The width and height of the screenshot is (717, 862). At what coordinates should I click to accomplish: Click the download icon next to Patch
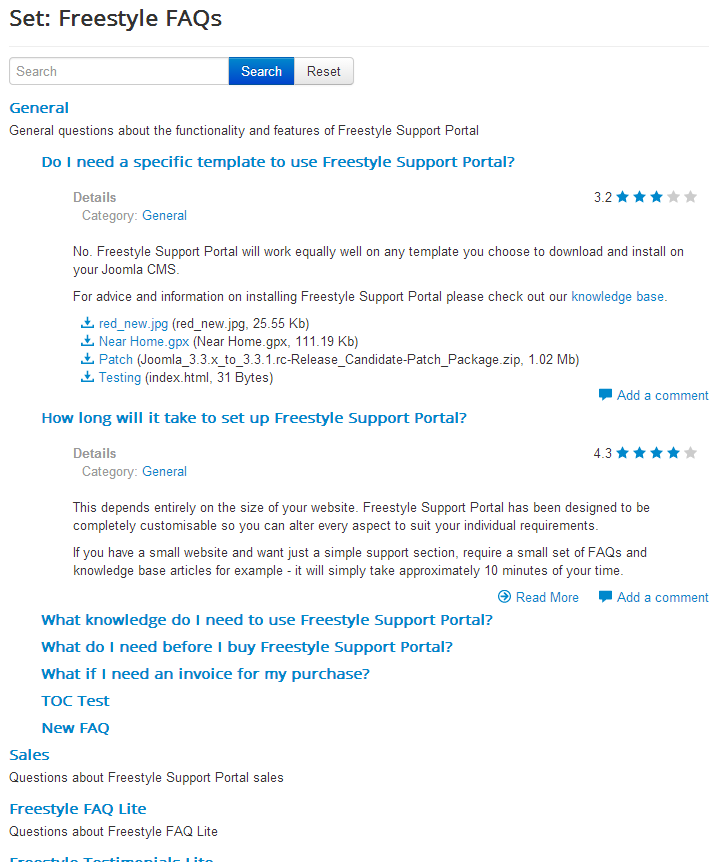[87, 359]
